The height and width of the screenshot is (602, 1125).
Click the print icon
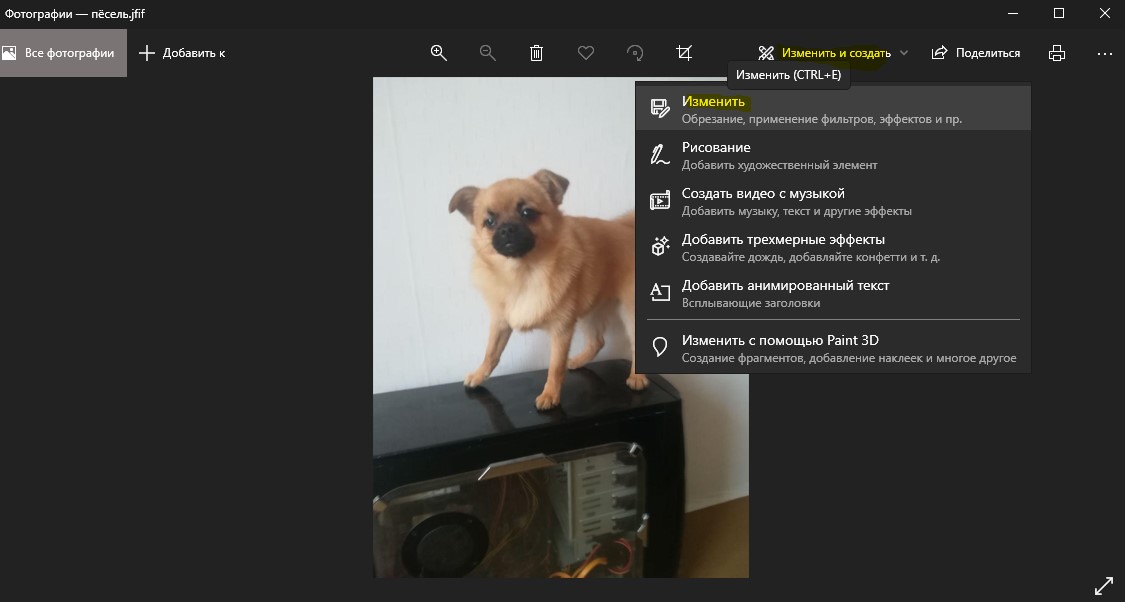coord(1056,52)
